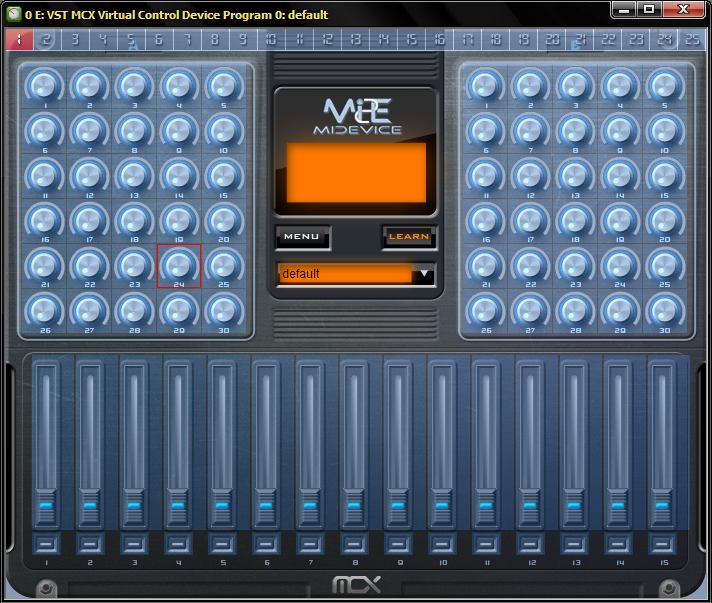The height and width of the screenshot is (603, 712).
Task: Click knob 25 in right knob bank
Action: tap(664, 265)
